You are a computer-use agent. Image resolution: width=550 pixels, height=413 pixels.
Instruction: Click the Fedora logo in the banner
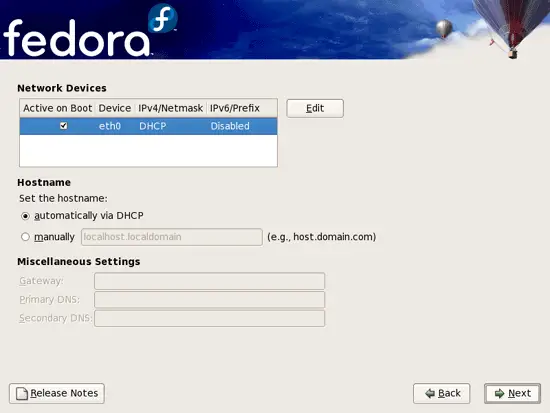pyautogui.click(x=89, y=31)
